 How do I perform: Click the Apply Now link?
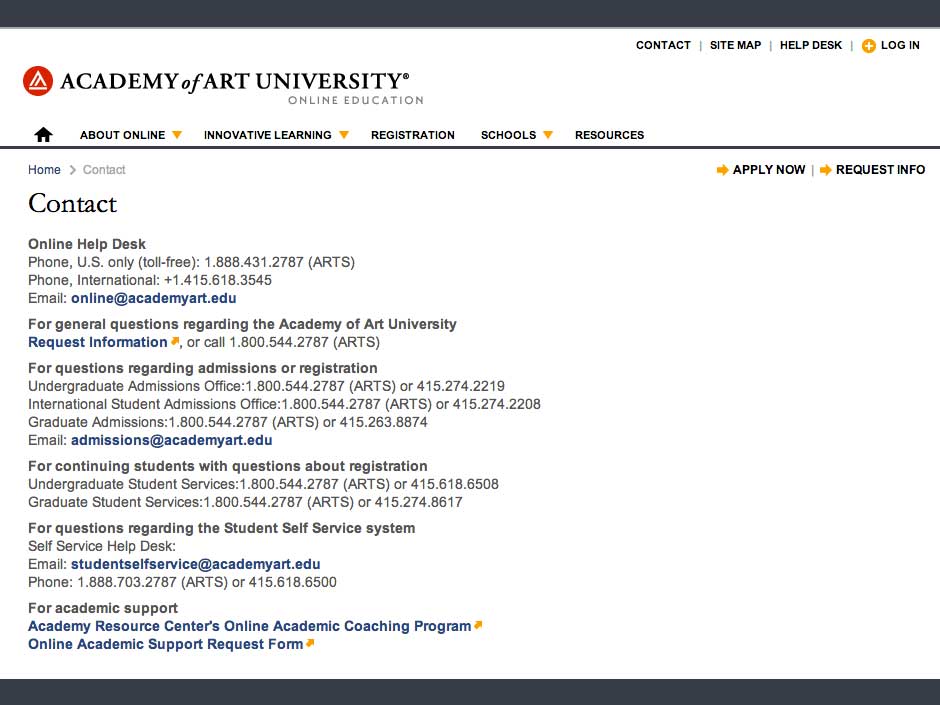[x=769, y=170]
